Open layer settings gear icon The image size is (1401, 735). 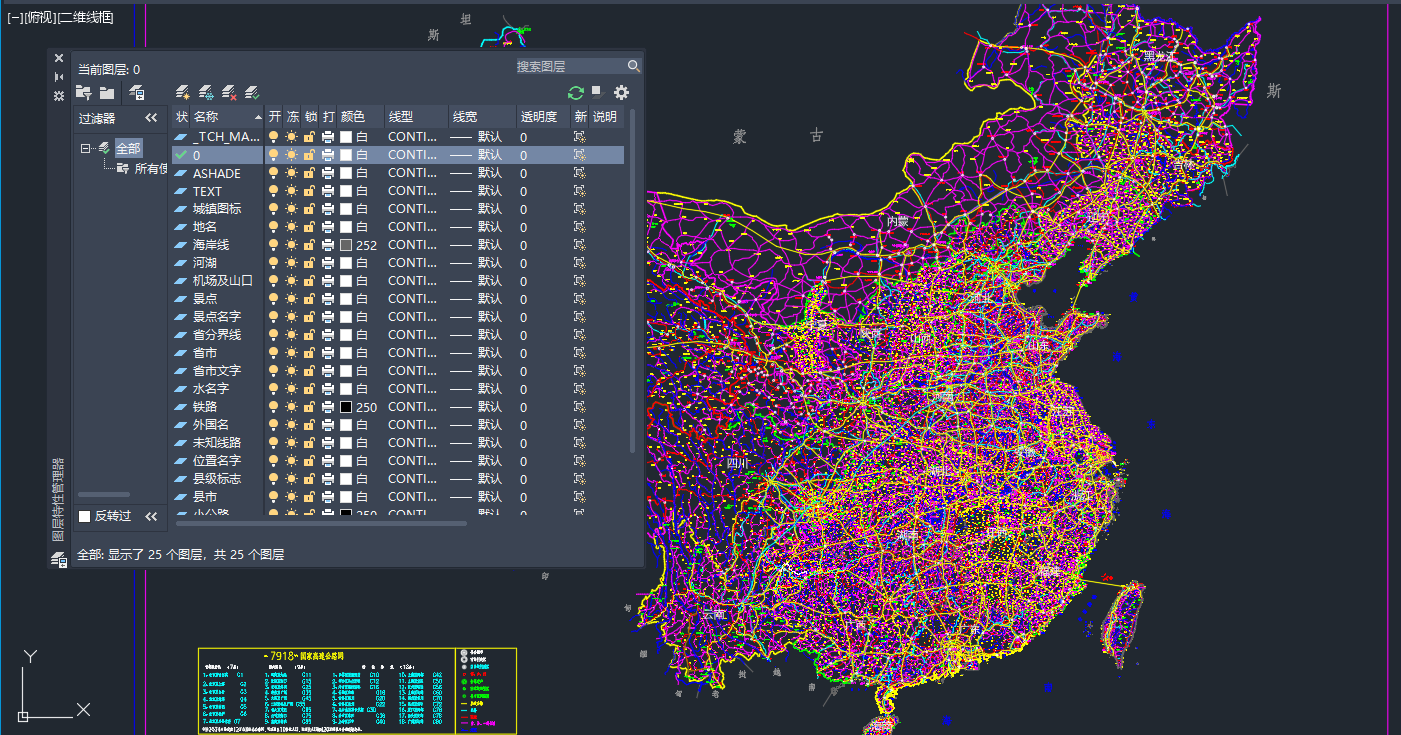click(x=621, y=93)
